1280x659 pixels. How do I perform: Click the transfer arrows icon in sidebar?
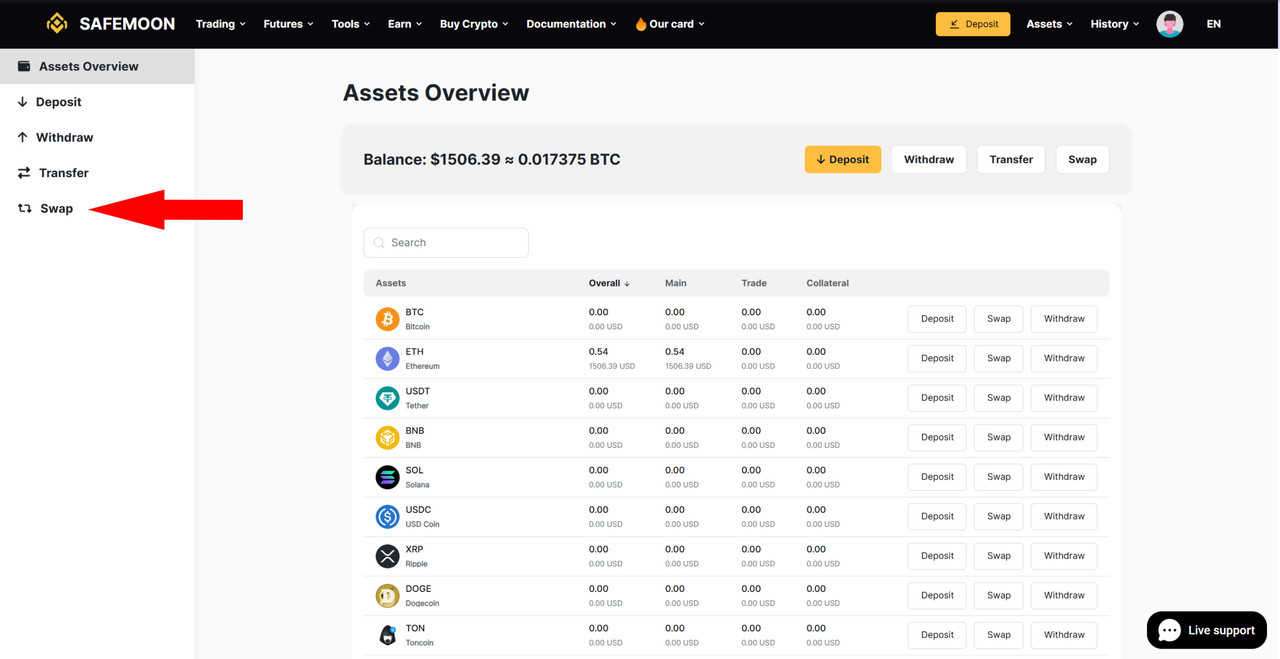[x=24, y=173]
